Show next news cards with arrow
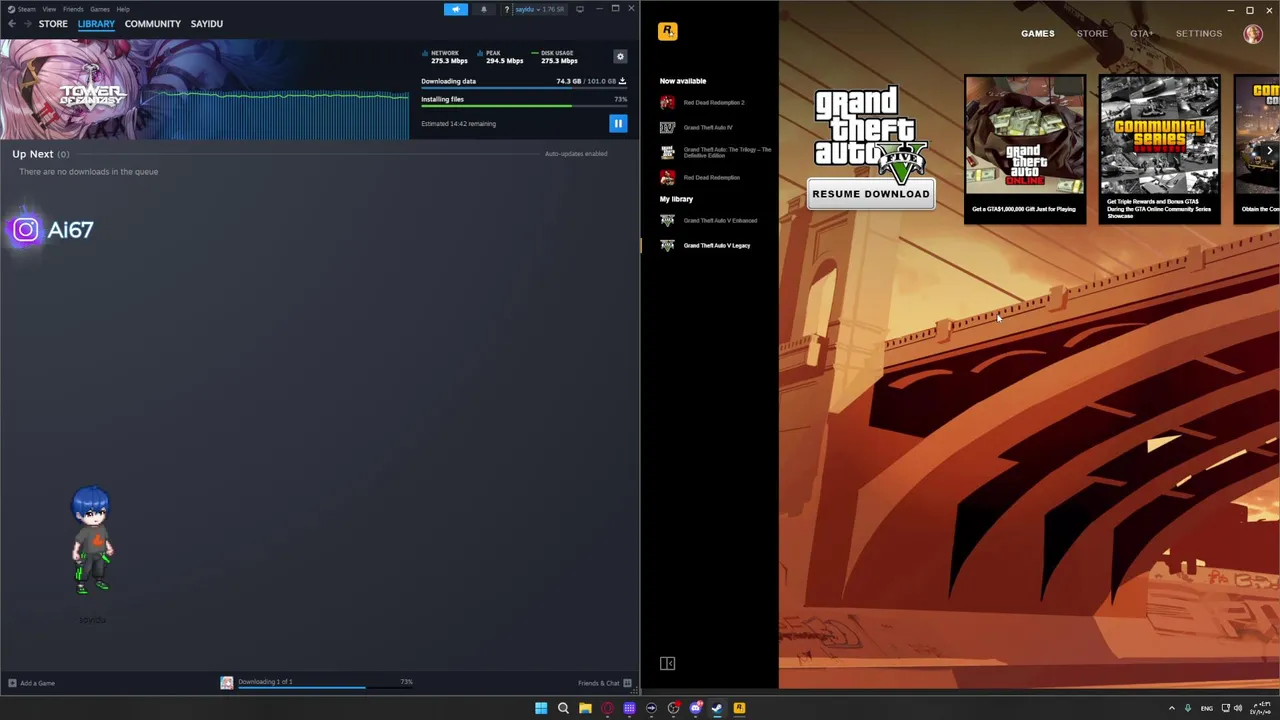Image resolution: width=1280 pixels, height=720 pixels. point(1269,151)
